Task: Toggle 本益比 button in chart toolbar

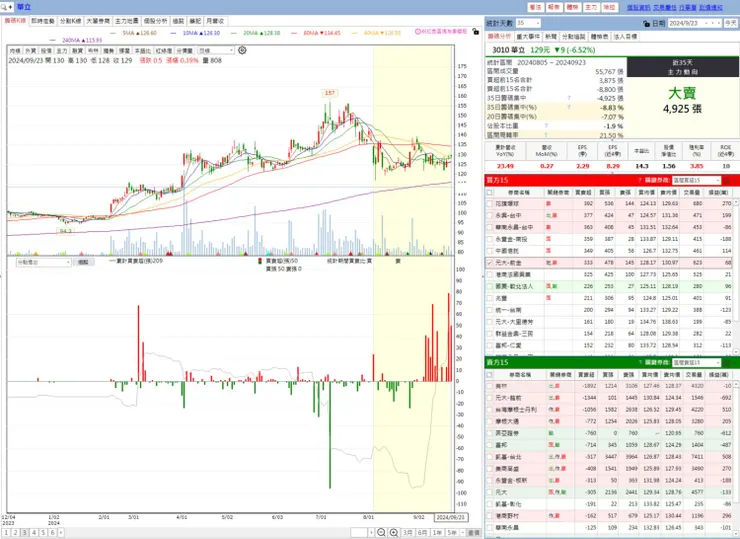Action: click(142, 51)
